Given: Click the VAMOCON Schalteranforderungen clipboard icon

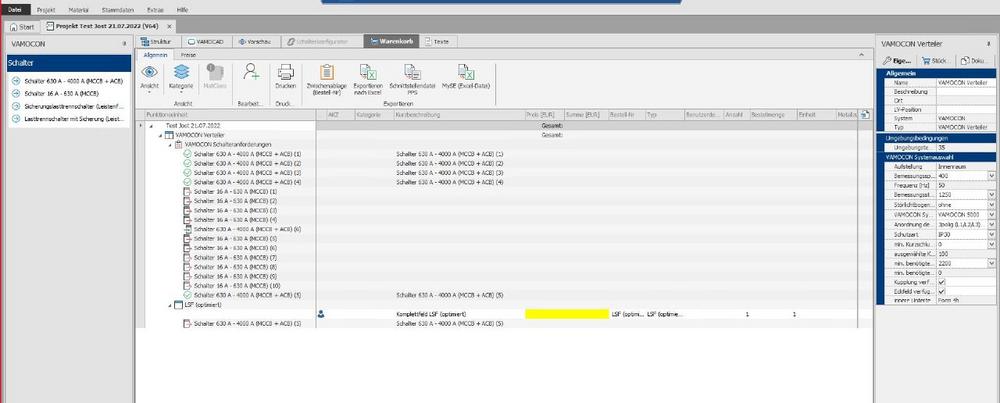Looking at the screenshot, I should (178, 145).
